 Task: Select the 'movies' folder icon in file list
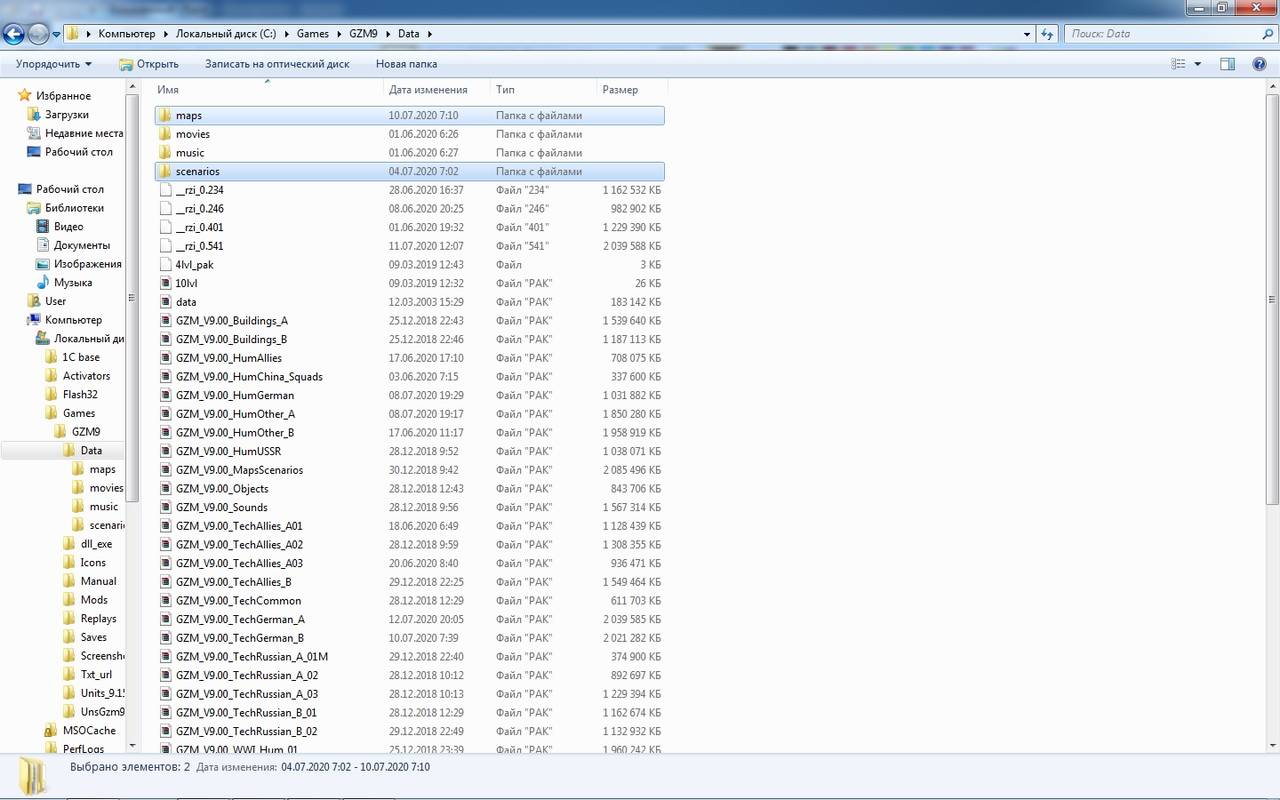click(166, 134)
